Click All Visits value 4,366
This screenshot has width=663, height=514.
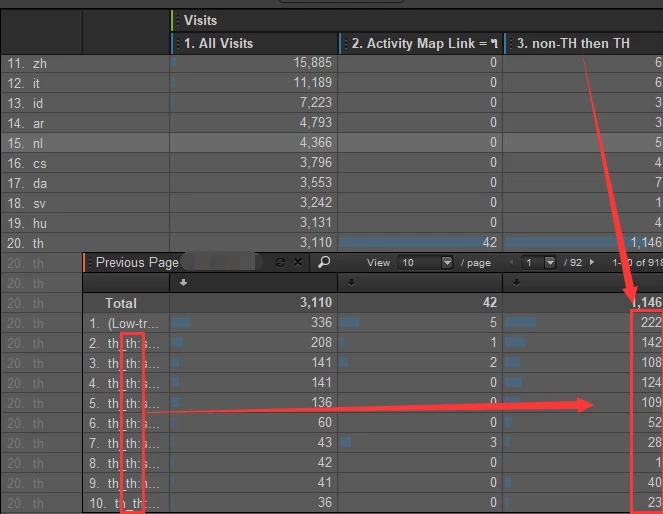(316, 142)
